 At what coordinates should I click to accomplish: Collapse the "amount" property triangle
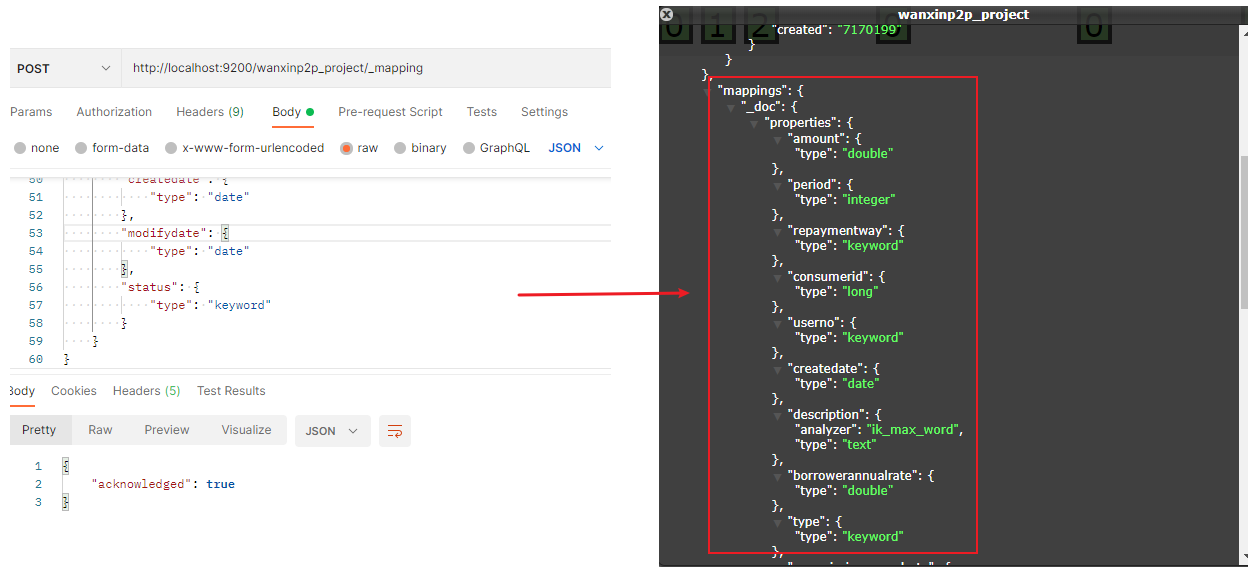(x=778, y=139)
